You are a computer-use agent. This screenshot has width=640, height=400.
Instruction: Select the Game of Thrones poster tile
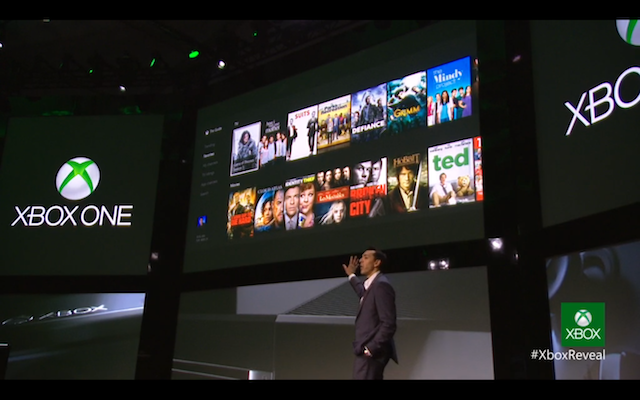coord(245,149)
